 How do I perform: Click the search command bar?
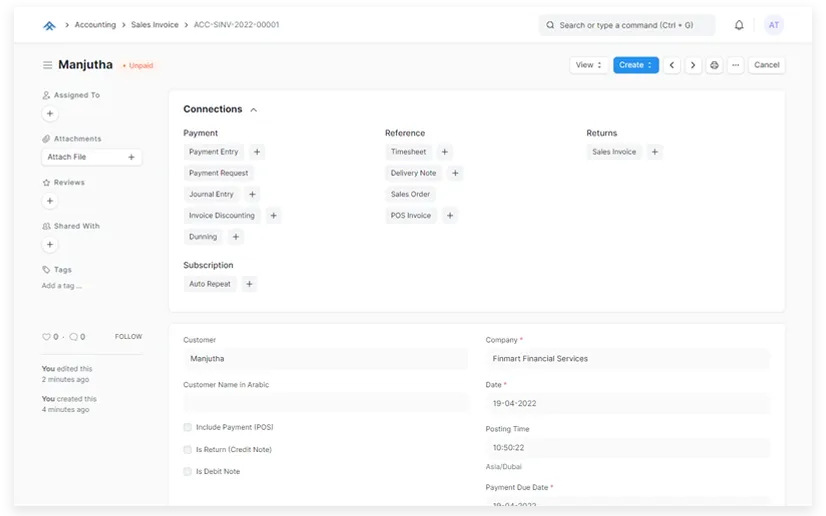[x=627, y=25]
